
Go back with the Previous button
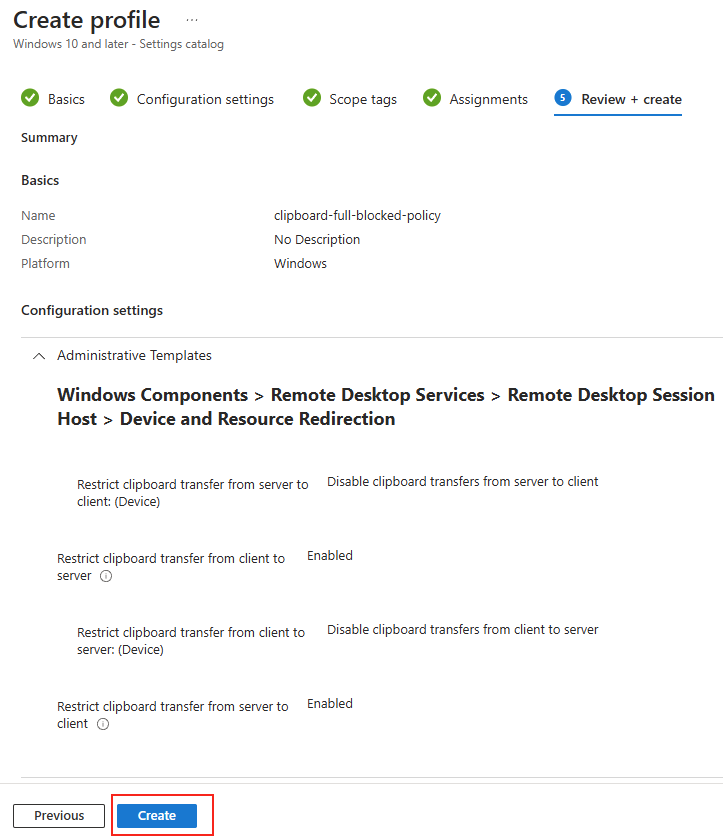click(59, 815)
